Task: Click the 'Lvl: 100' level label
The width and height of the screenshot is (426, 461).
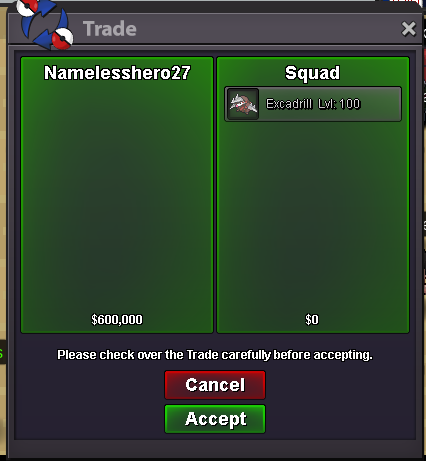Action: (339, 104)
